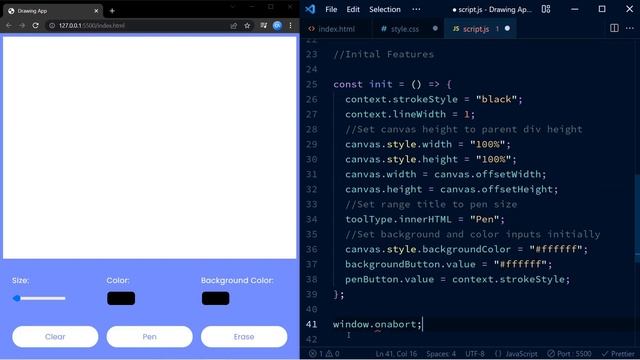Click the Spaces: 4 indentation indicator
This screenshot has height=360, width=640.
(x=441, y=353)
